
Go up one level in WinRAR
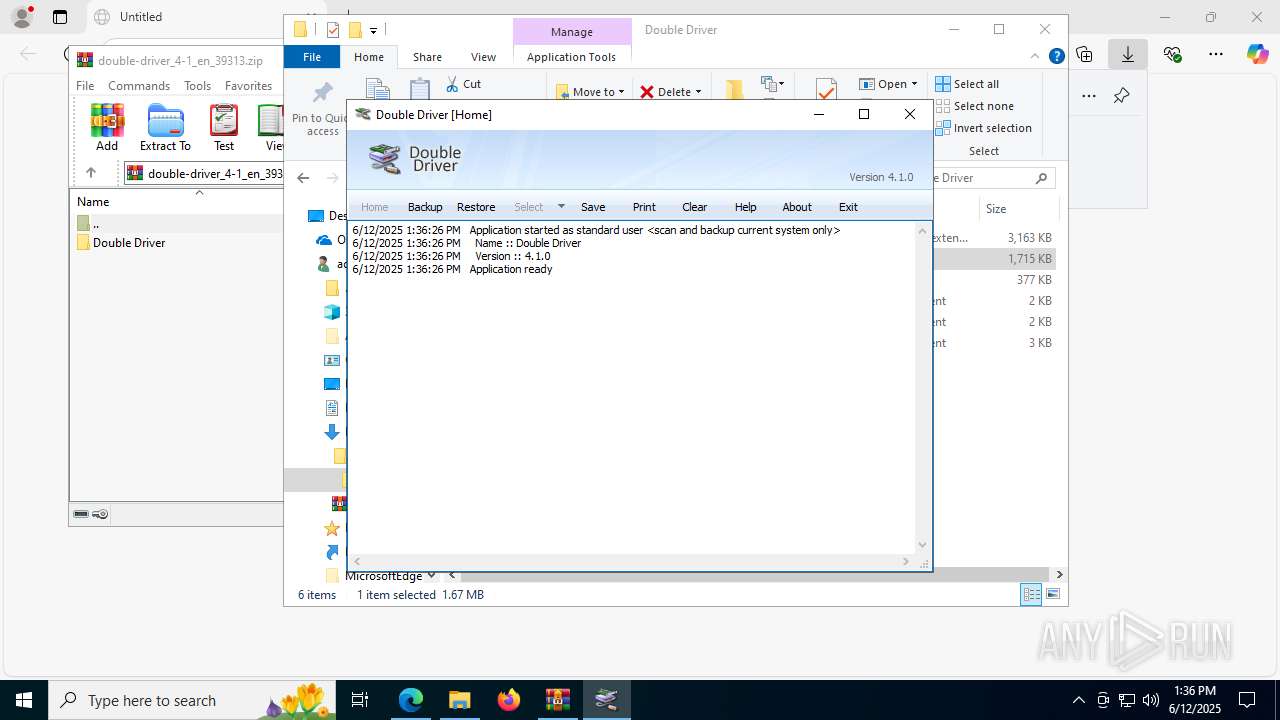tap(91, 173)
